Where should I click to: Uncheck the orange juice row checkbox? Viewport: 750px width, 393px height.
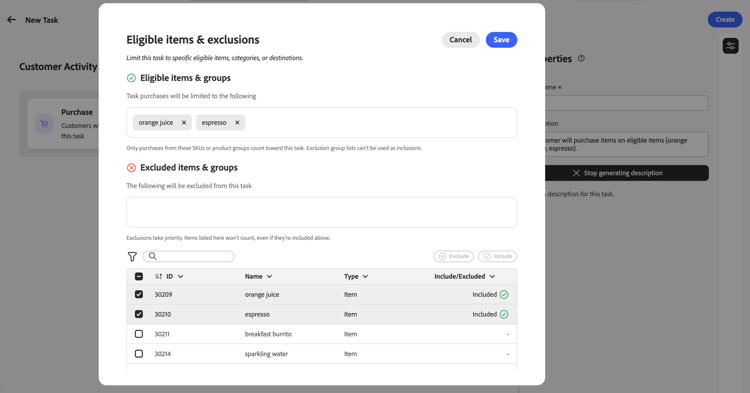point(139,295)
